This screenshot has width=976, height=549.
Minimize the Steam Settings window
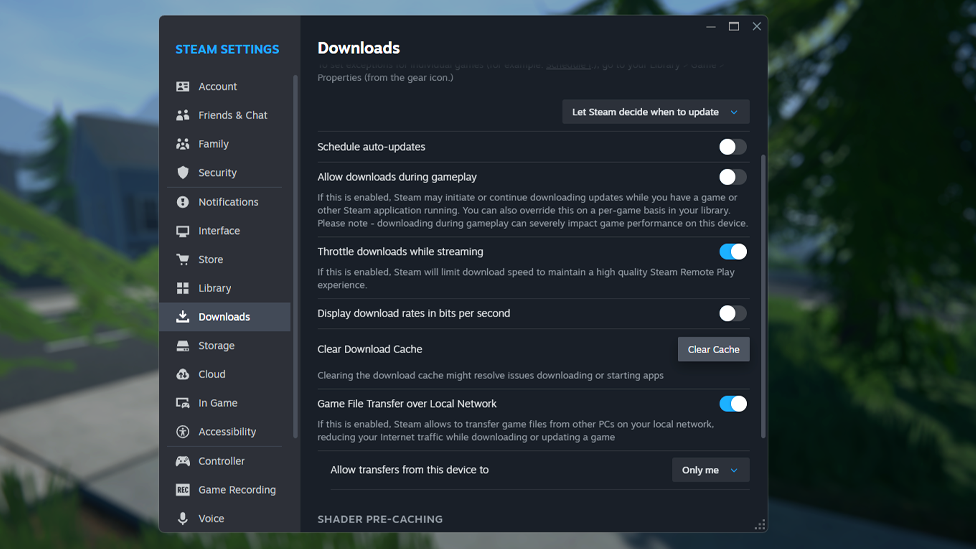pyautogui.click(x=711, y=27)
